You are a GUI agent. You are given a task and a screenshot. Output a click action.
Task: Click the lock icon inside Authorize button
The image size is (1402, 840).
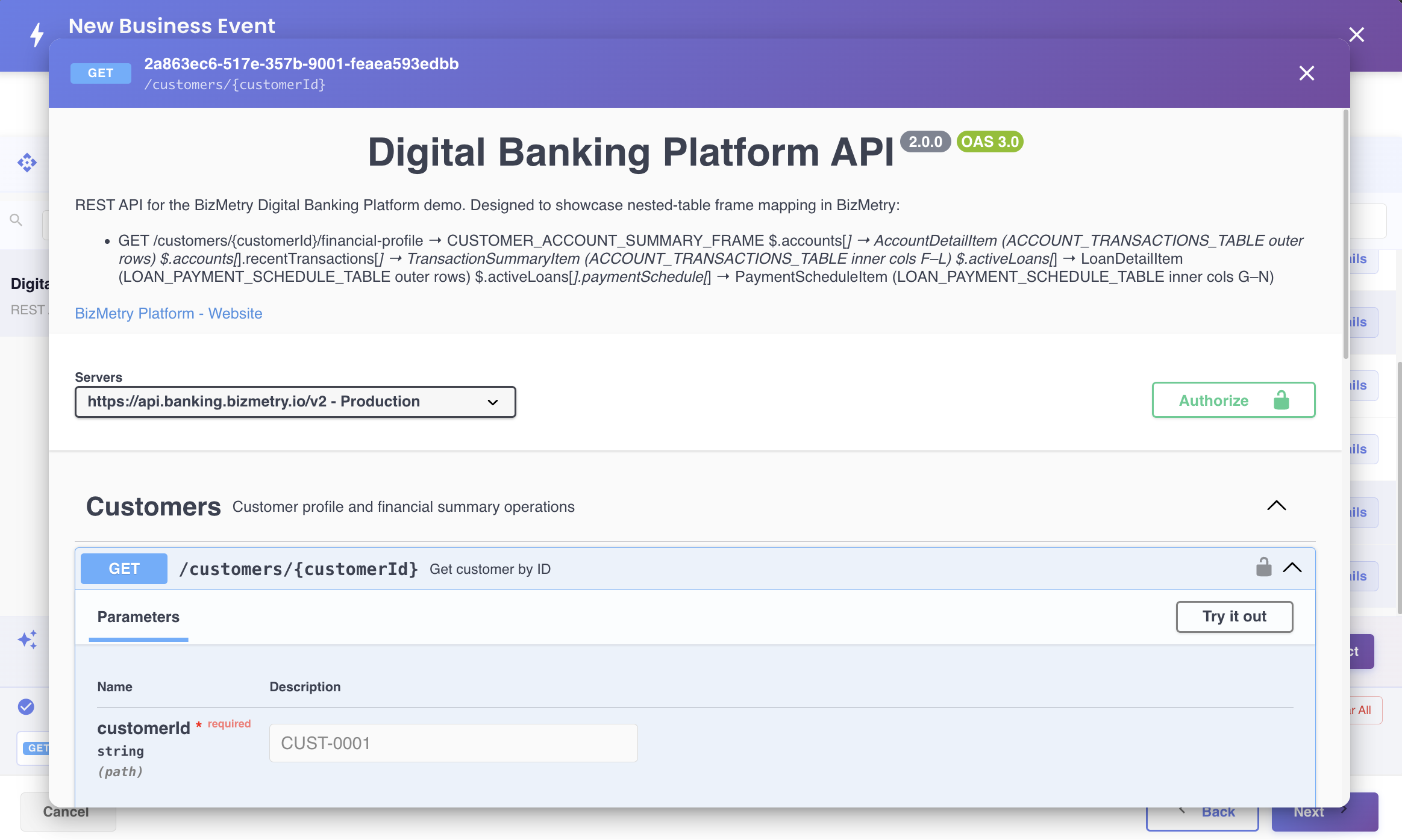[1282, 400]
